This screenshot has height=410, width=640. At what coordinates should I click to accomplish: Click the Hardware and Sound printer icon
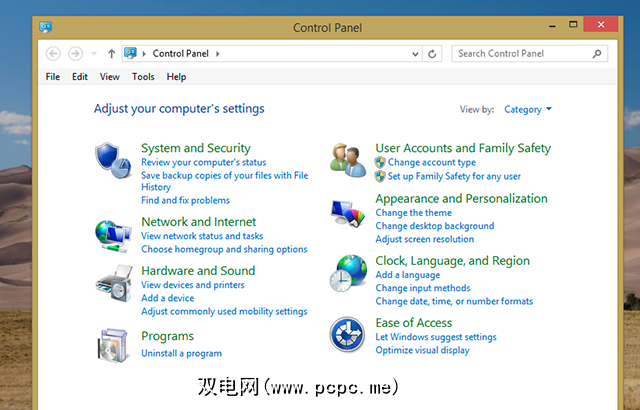[114, 284]
